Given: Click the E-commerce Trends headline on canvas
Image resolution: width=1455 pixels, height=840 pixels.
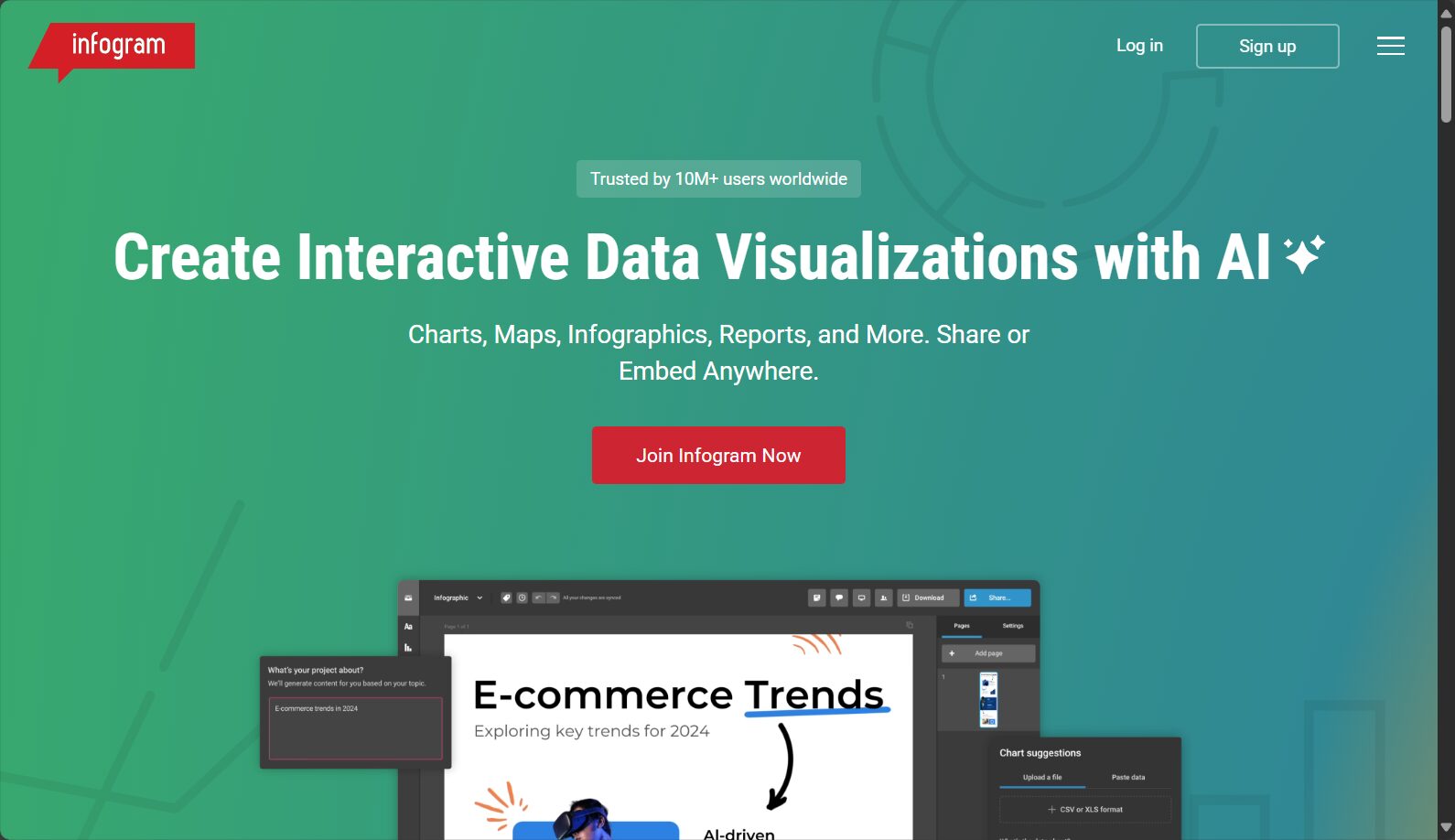Looking at the screenshot, I should tap(678, 695).
